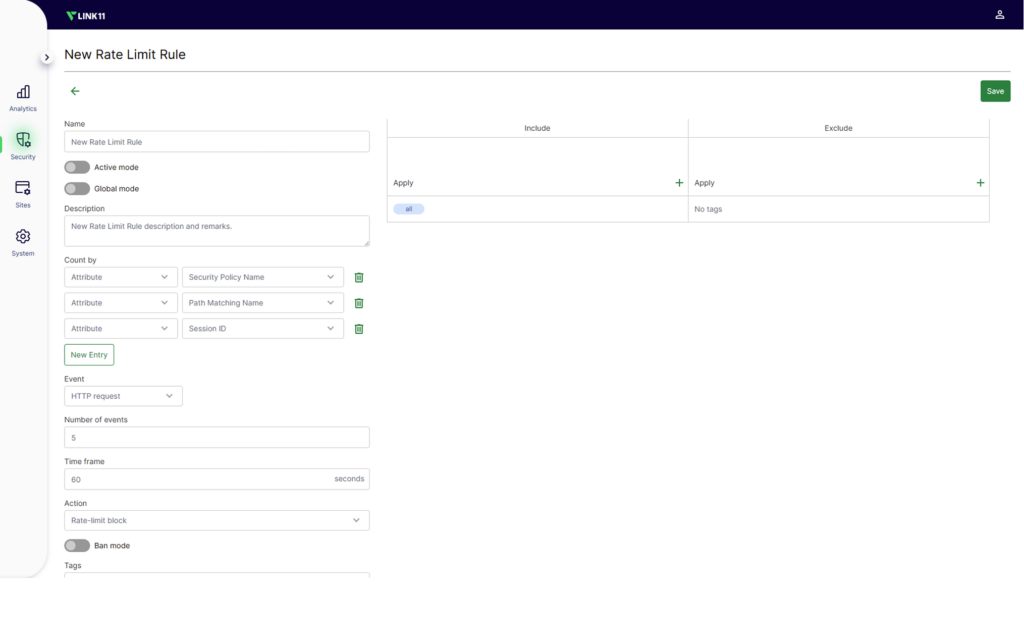Delete the Security Policy Name count-by entry
The height and width of the screenshot is (640, 1024).
(359, 278)
